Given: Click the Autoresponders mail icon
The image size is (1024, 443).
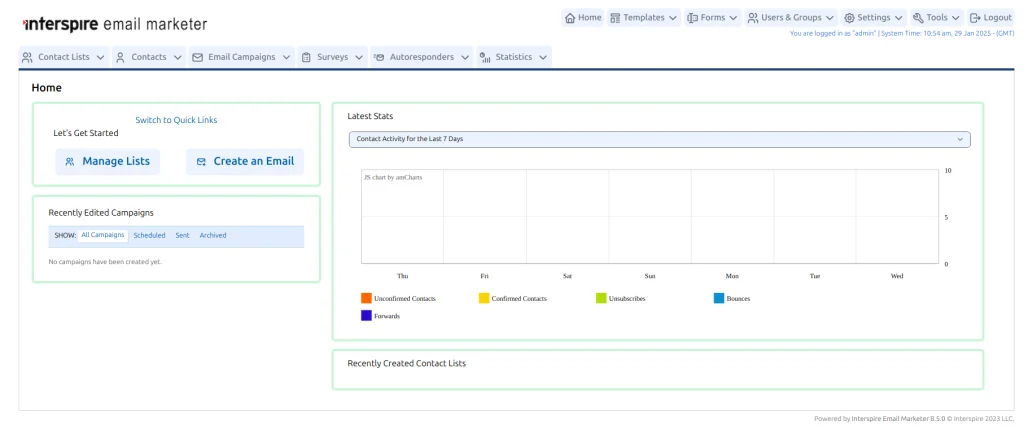Looking at the screenshot, I should point(379,57).
